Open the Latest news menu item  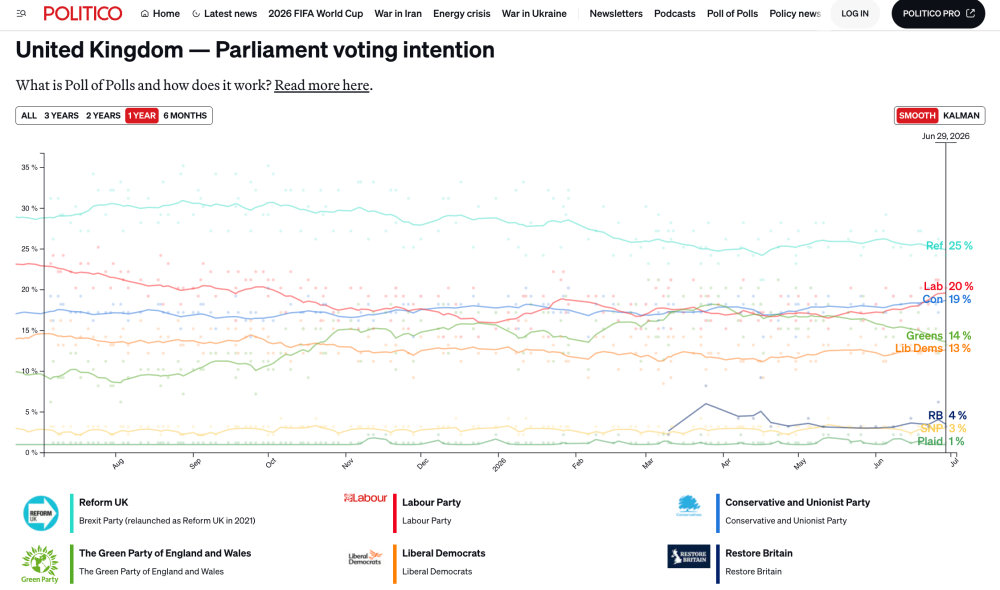(224, 13)
